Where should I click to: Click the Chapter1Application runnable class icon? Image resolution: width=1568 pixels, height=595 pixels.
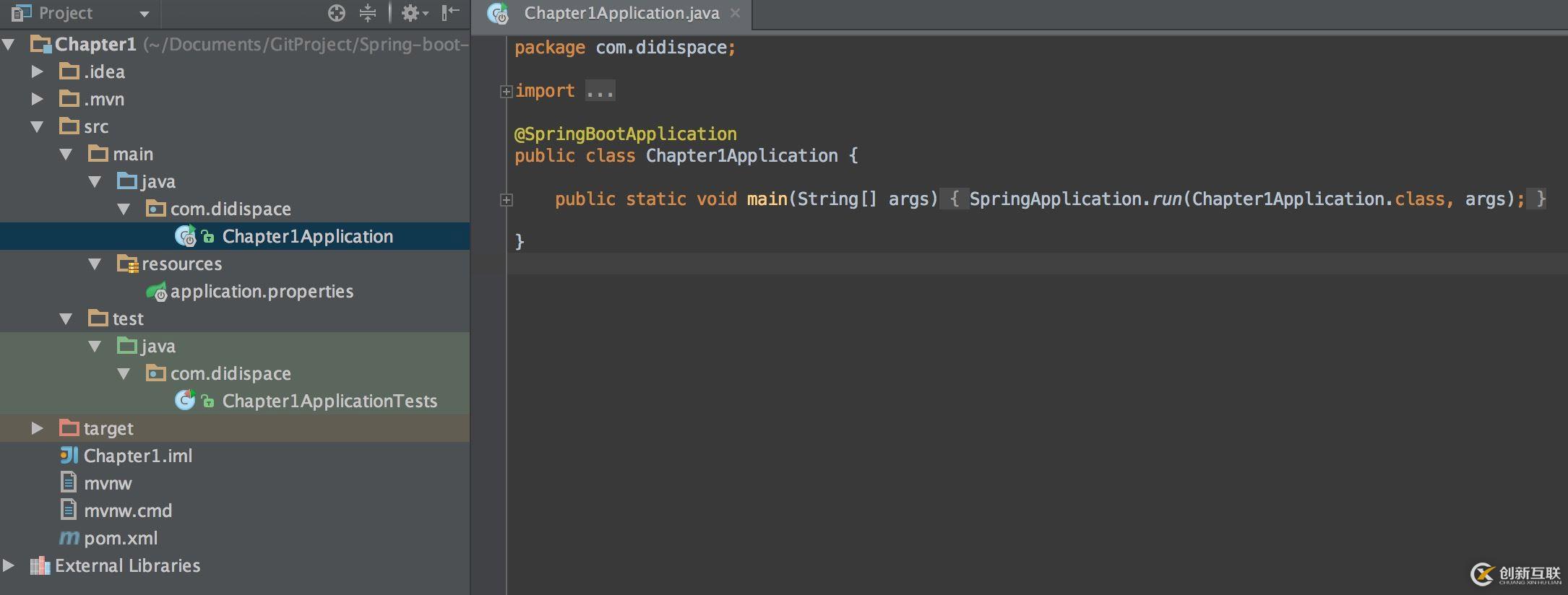(186, 236)
